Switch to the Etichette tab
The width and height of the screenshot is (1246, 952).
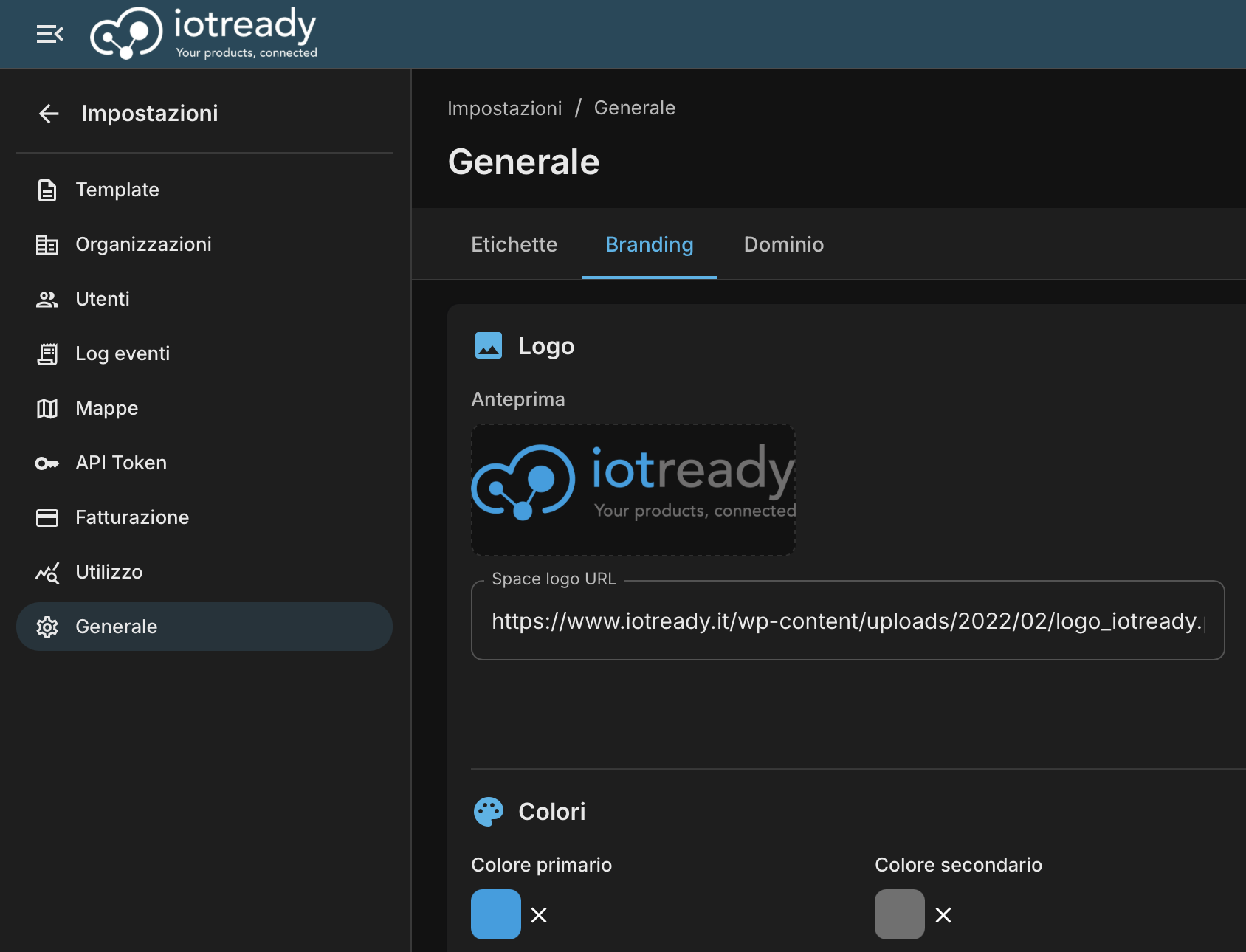[x=514, y=245]
